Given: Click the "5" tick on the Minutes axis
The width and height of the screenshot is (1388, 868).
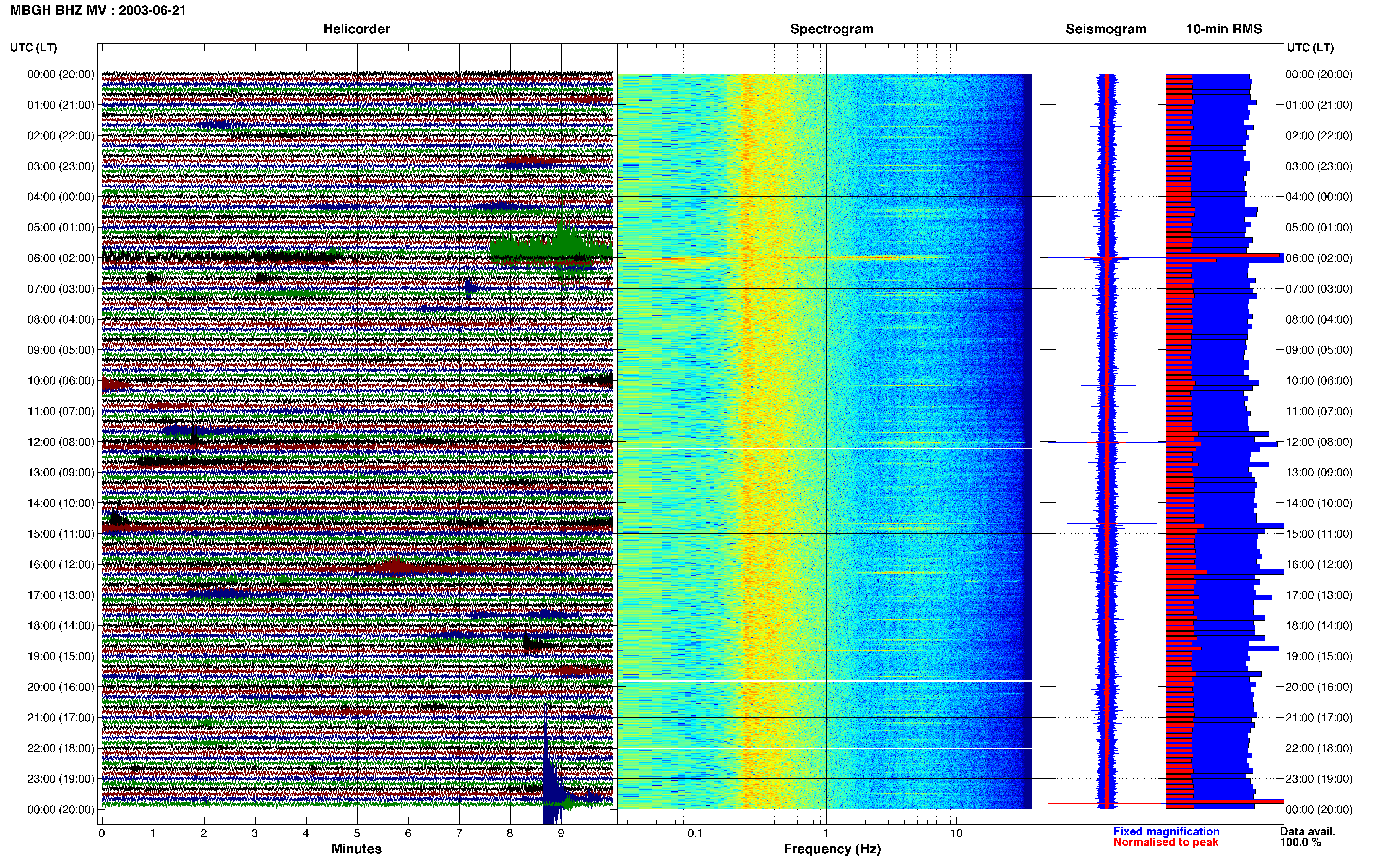Looking at the screenshot, I should (357, 833).
